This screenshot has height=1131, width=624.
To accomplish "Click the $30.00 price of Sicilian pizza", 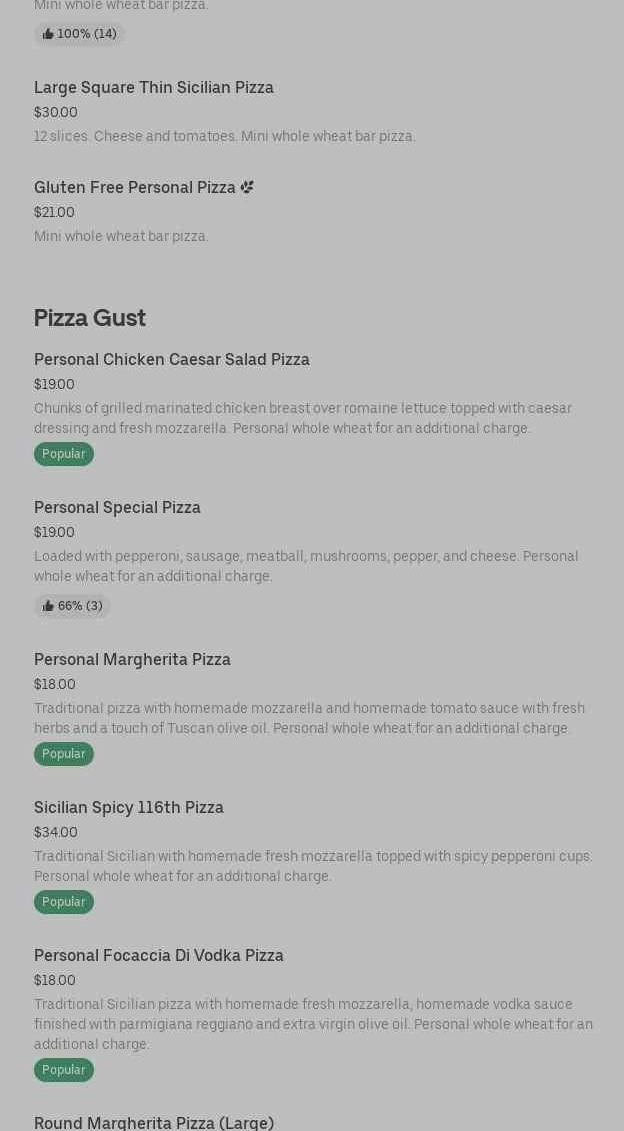I will (x=56, y=113).
